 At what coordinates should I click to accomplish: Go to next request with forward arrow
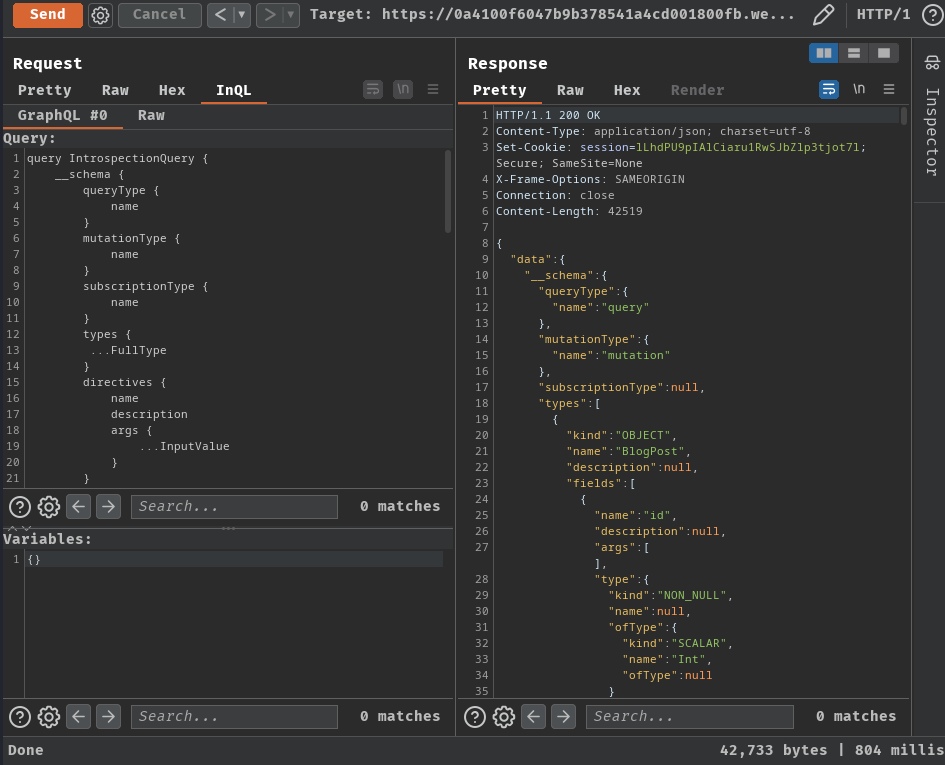pyautogui.click(x=270, y=14)
